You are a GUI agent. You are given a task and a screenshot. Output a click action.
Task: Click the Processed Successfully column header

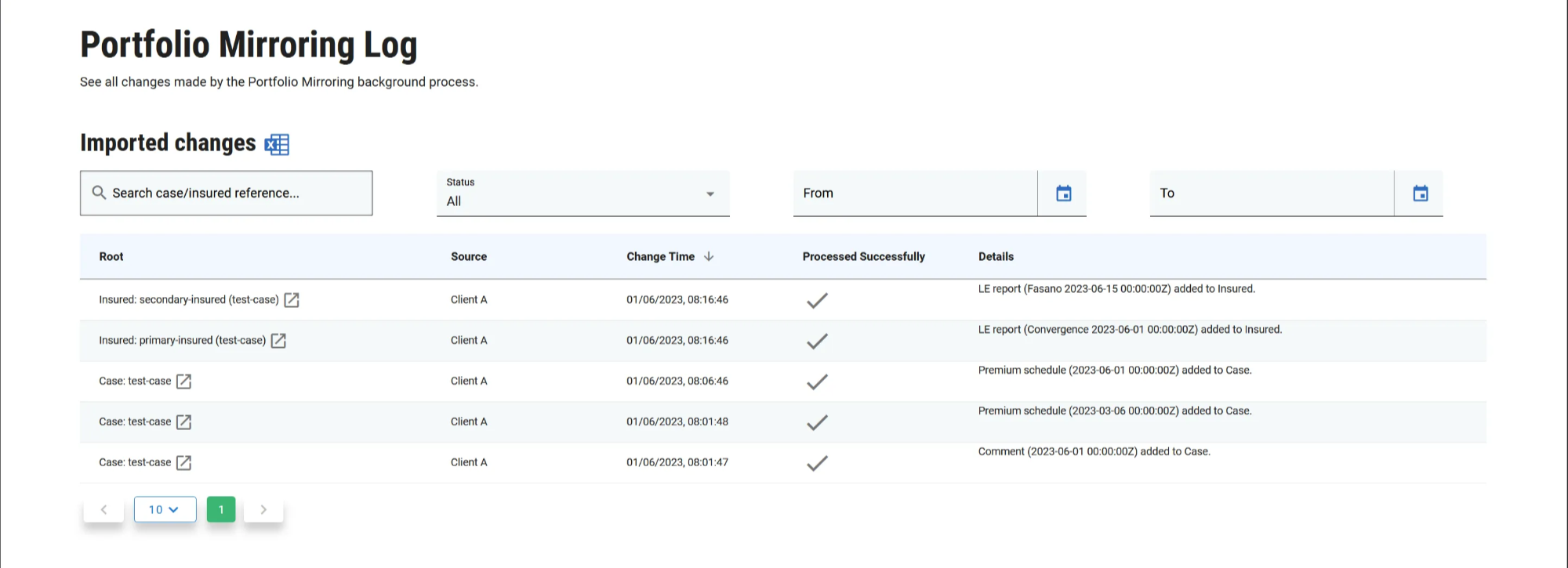coord(863,257)
